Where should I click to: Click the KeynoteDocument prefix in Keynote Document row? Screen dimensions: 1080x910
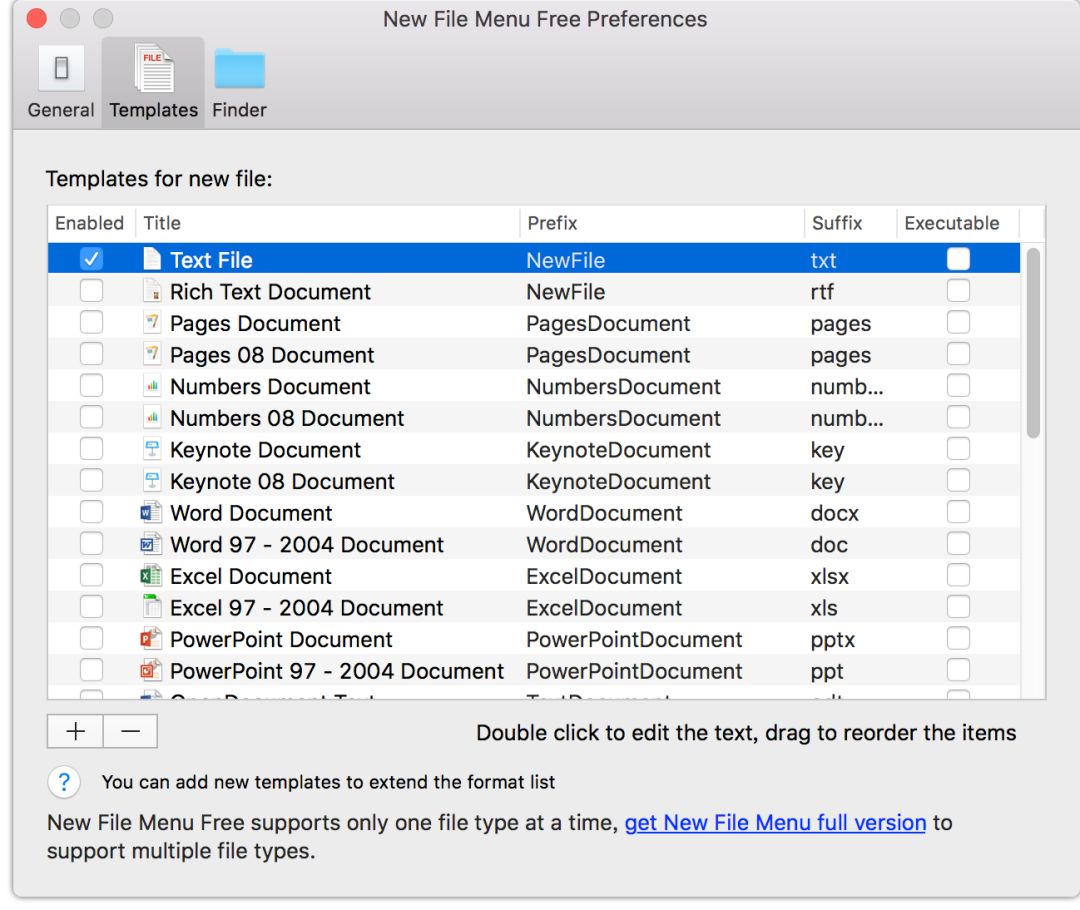(x=618, y=450)
